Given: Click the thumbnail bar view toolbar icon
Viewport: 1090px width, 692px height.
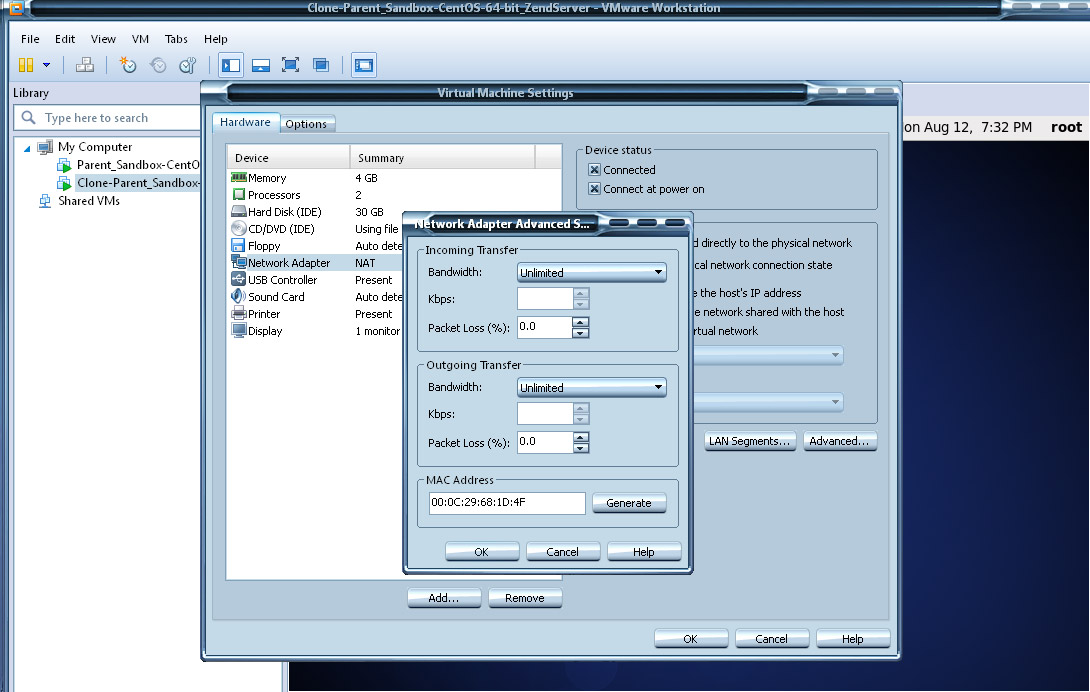Looking at the screenshot, I should pos(261,65).
